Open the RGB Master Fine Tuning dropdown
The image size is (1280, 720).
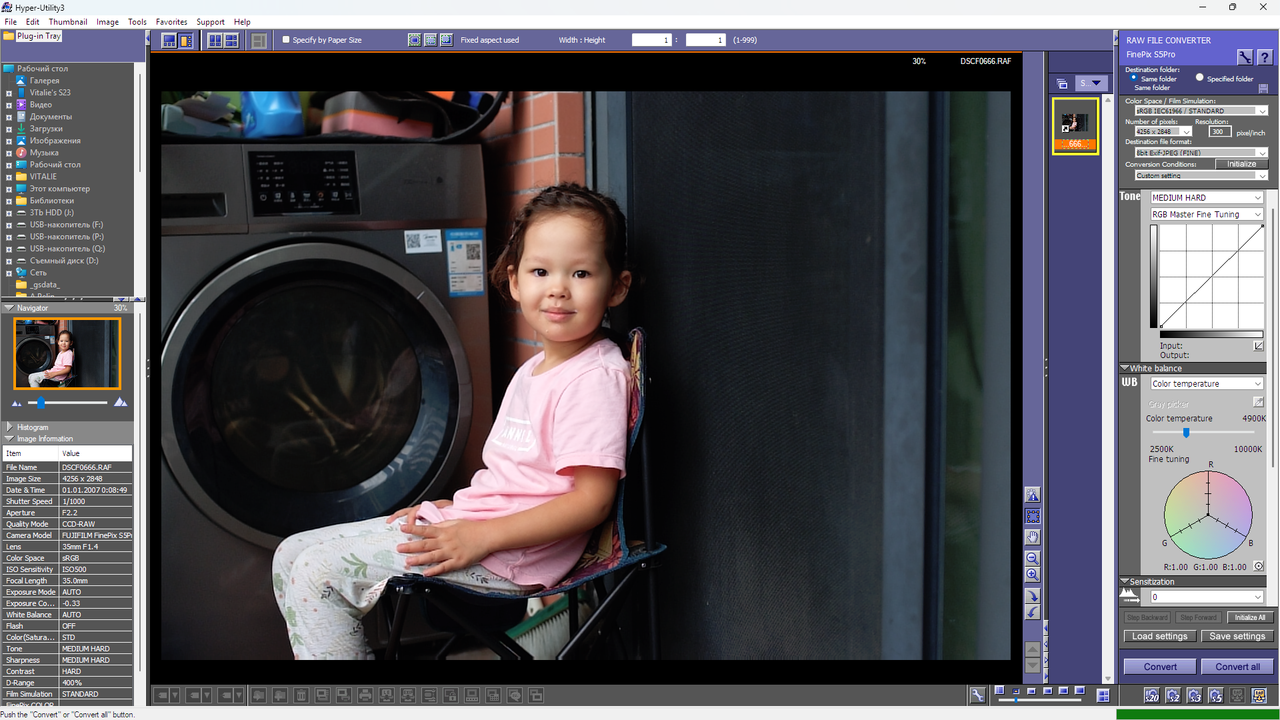[x=1207, y=214]
